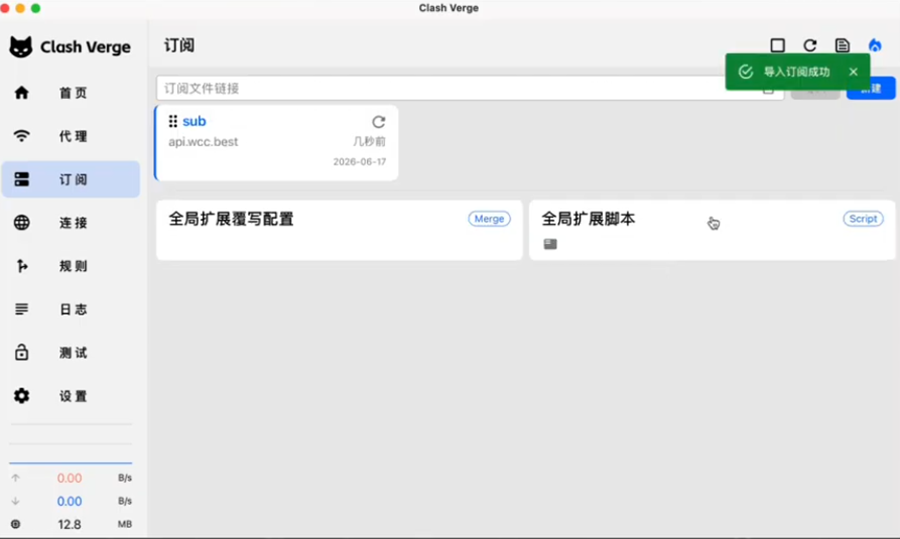Click the square icon in top toolbar
900x539 pixels.
778,45
